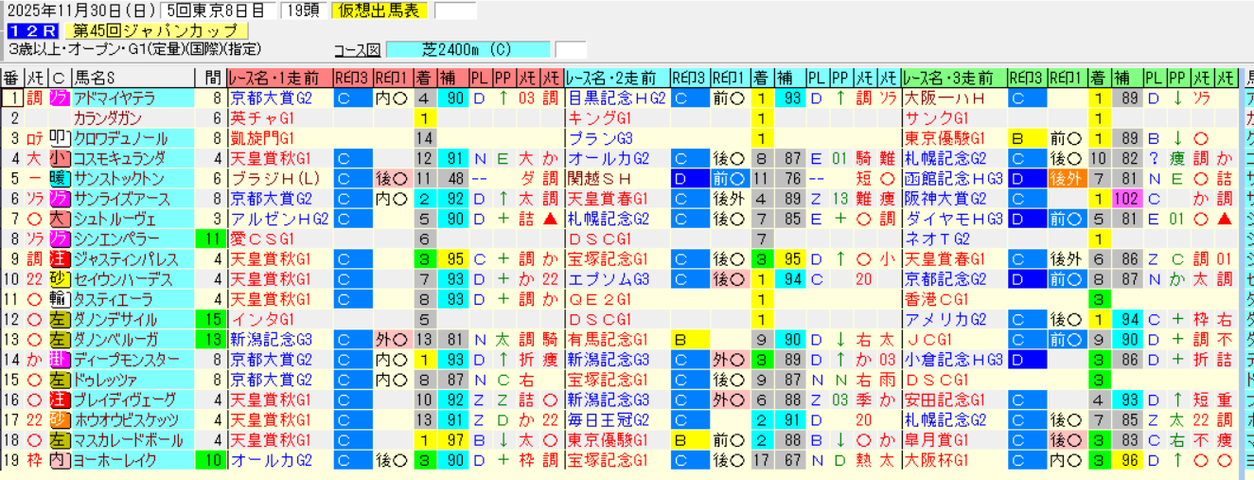Click the 芝2400m (C) course field
Image resolution: width=1254 pixels, height=480 pixels.
tap(467, 50)
